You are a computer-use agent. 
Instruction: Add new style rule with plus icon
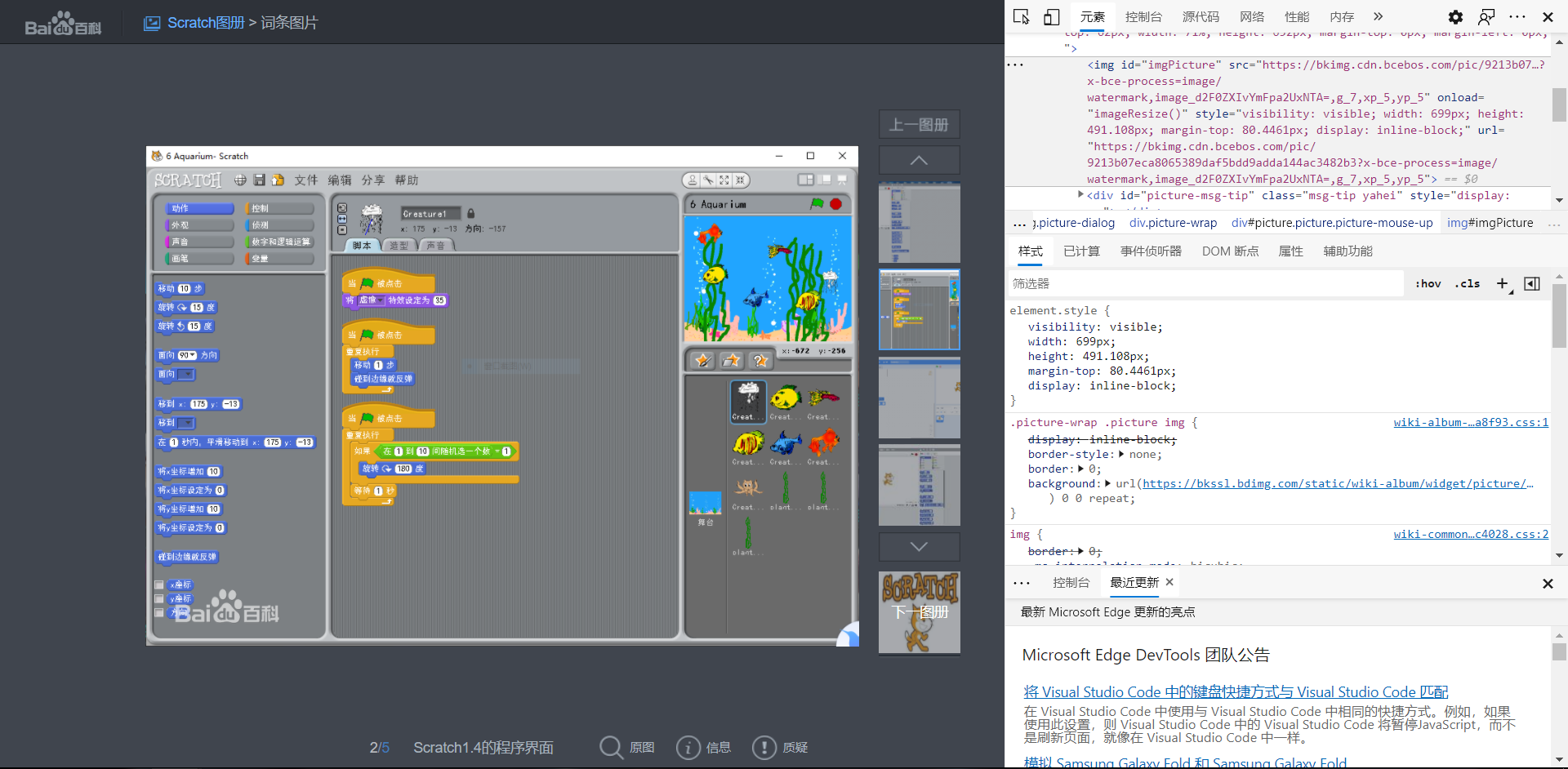coord(1503,283)
